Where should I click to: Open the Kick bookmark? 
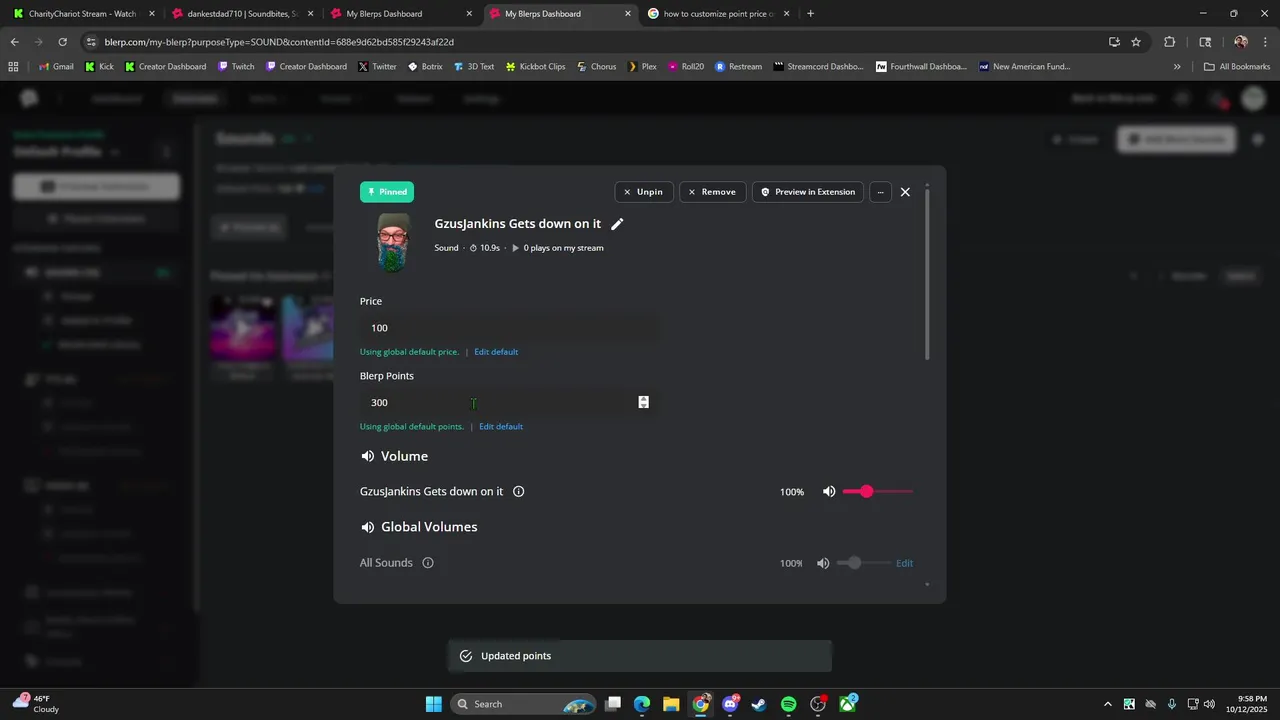(99, 67)
